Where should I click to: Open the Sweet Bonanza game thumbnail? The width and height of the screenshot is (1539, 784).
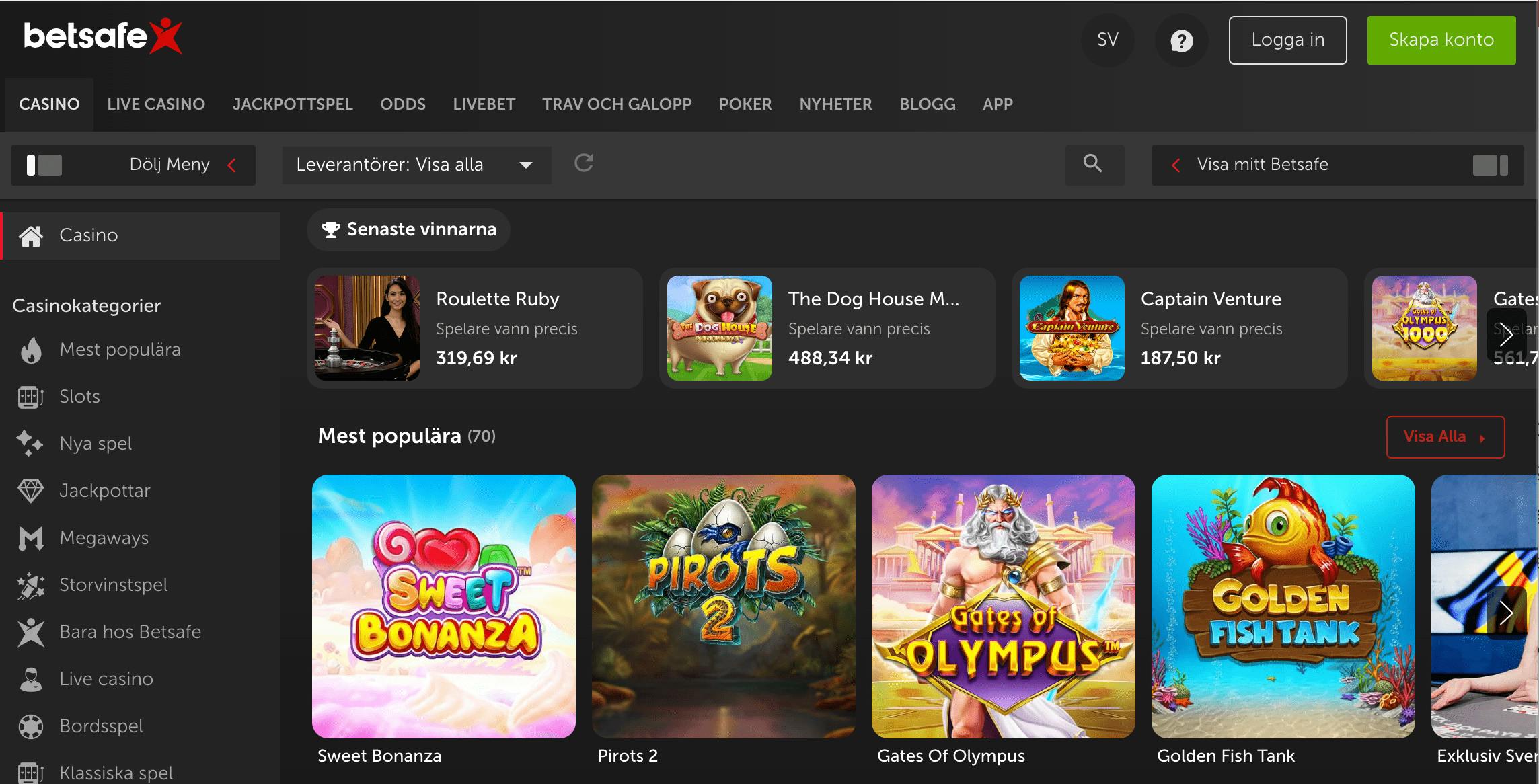(444, 606)
